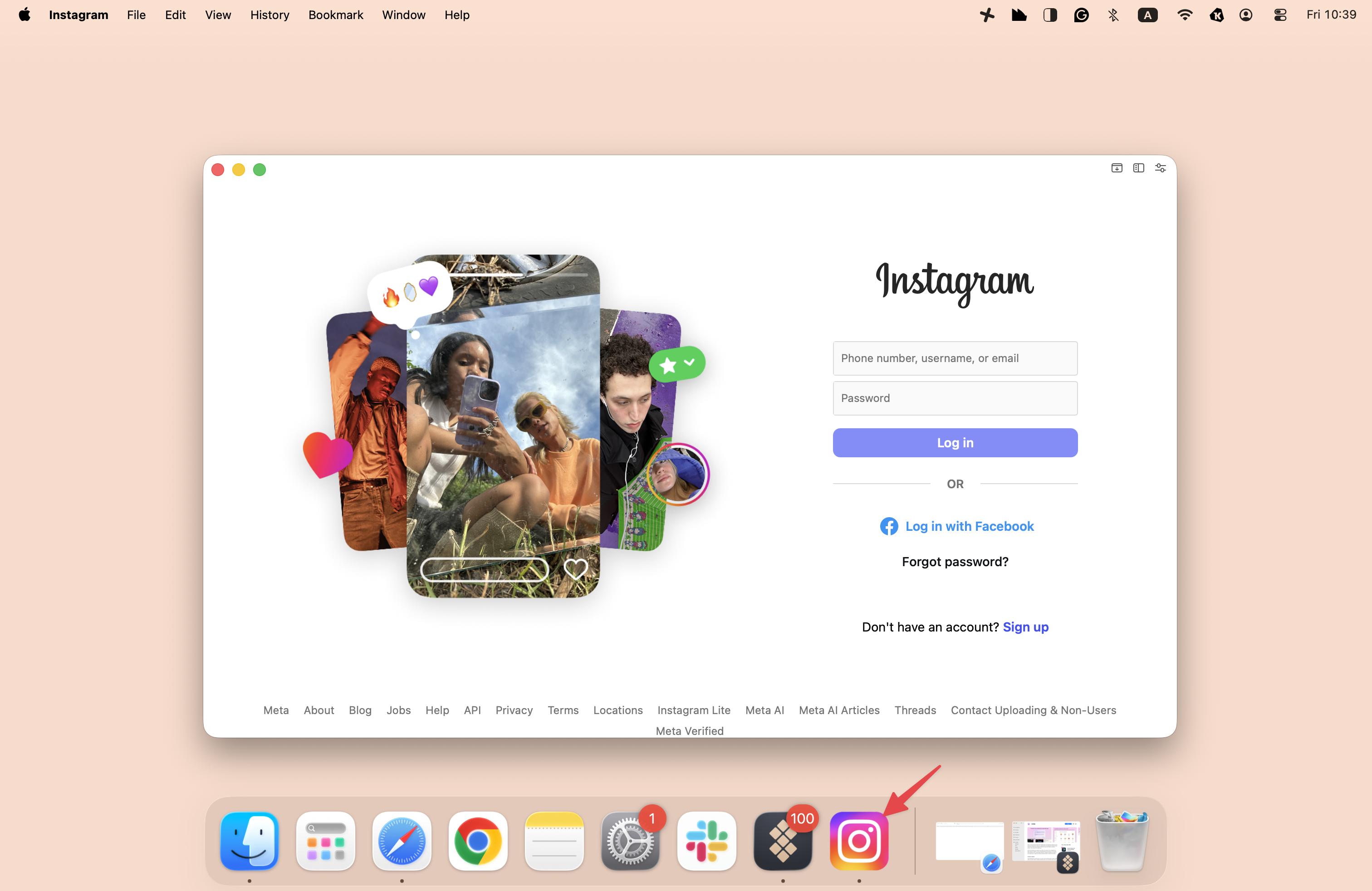The width and height of the screenshot is (1372, 891).
Task: Click the Wi-Fi status icon
Action: tap(1185, 15)
